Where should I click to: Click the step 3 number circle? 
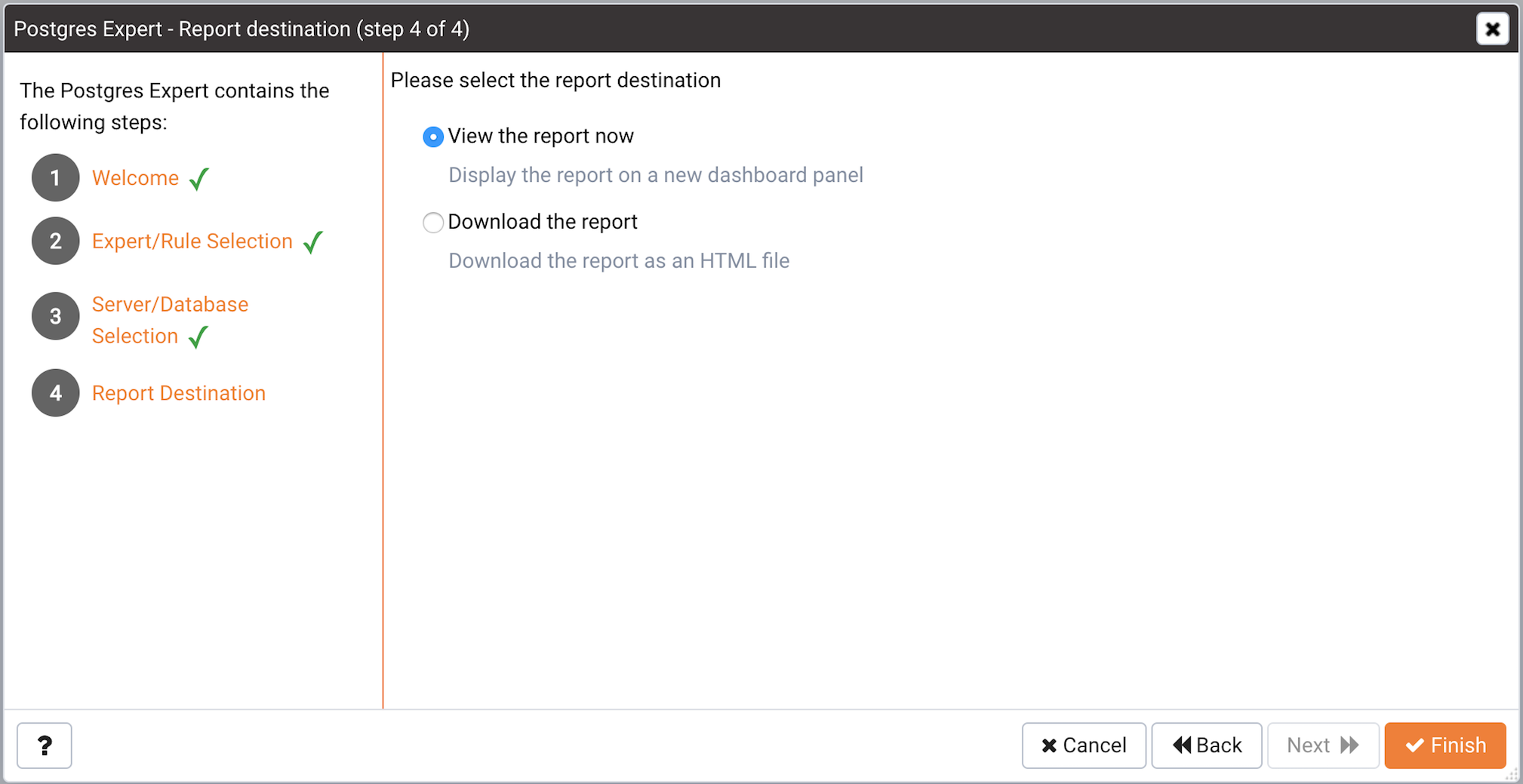click(x=55, y=316)
